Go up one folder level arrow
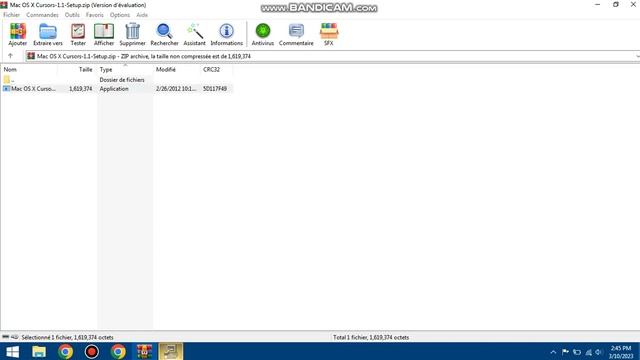Screen dimensions: 640x360 coord(11,56)
